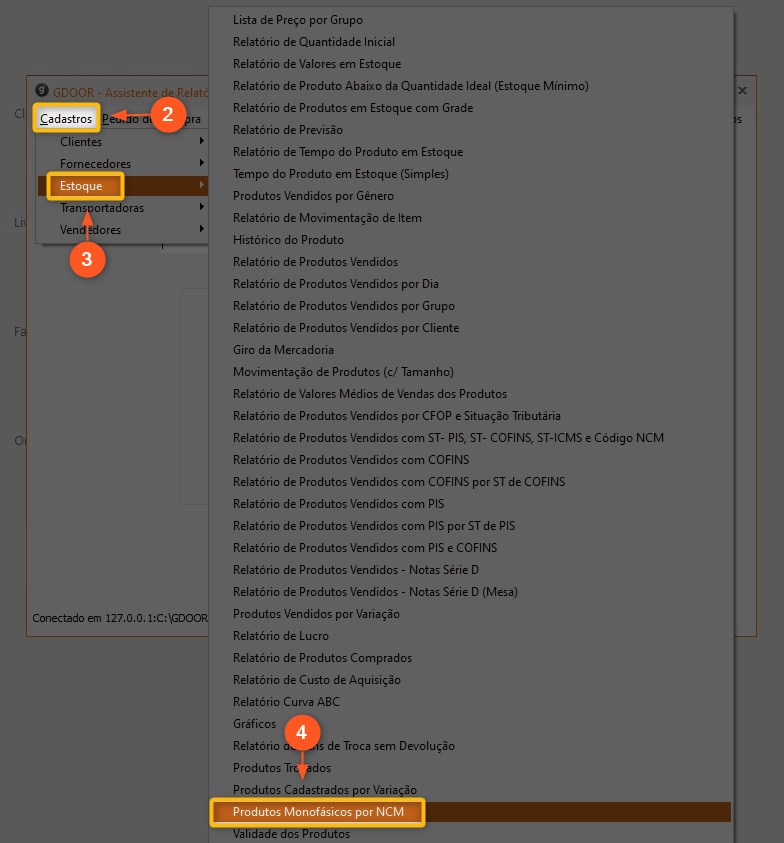Choose Produtos Vendidos por Gênero
Viewport: 784px width, 843px height.
click(x=313, y=196)
